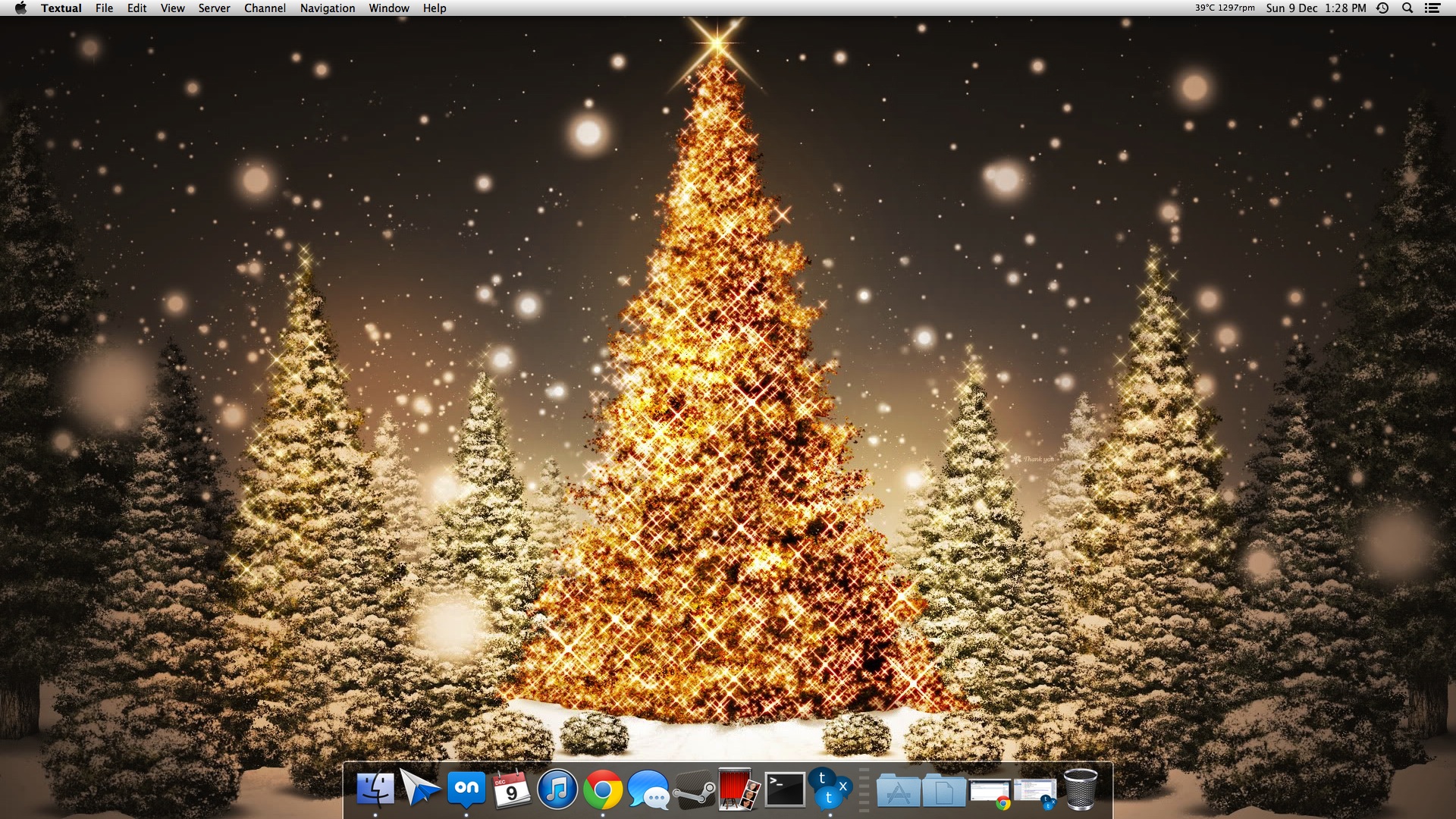
Task: Open Google Chrome in the dock
Action: (603, 789)
